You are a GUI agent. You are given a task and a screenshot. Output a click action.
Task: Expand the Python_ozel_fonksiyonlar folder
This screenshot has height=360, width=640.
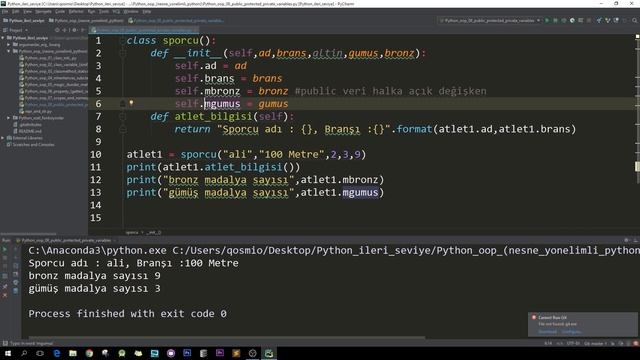(x=9, y=118)
